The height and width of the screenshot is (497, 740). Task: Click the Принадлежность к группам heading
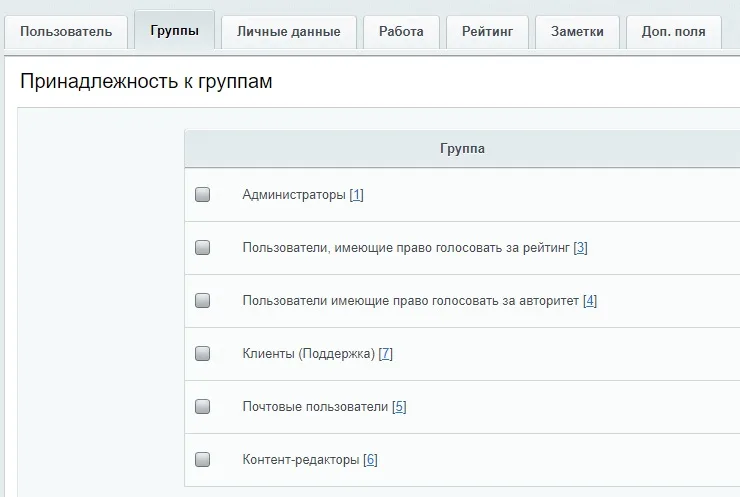point(146,81)
